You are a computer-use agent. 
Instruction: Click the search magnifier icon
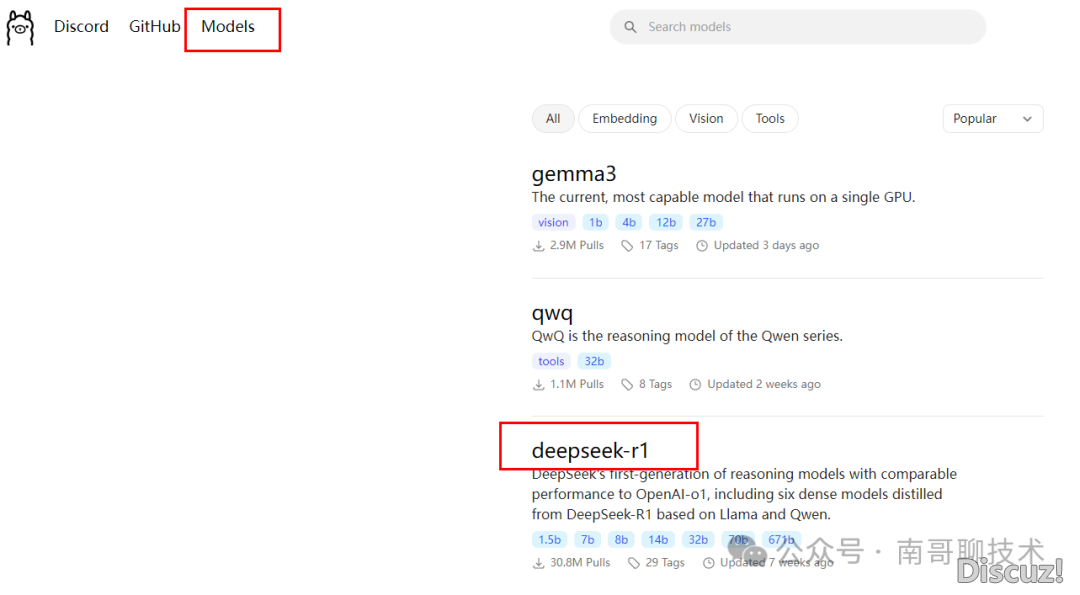[630, 27]
